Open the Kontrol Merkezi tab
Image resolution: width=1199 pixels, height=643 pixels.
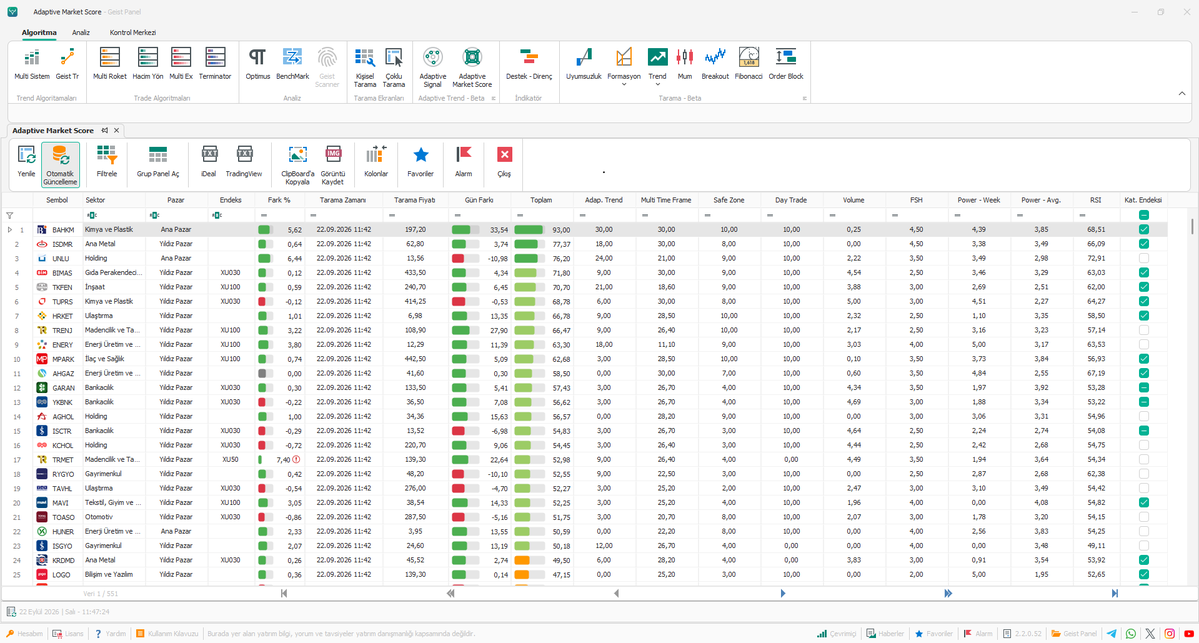click(x=132, y=33)
